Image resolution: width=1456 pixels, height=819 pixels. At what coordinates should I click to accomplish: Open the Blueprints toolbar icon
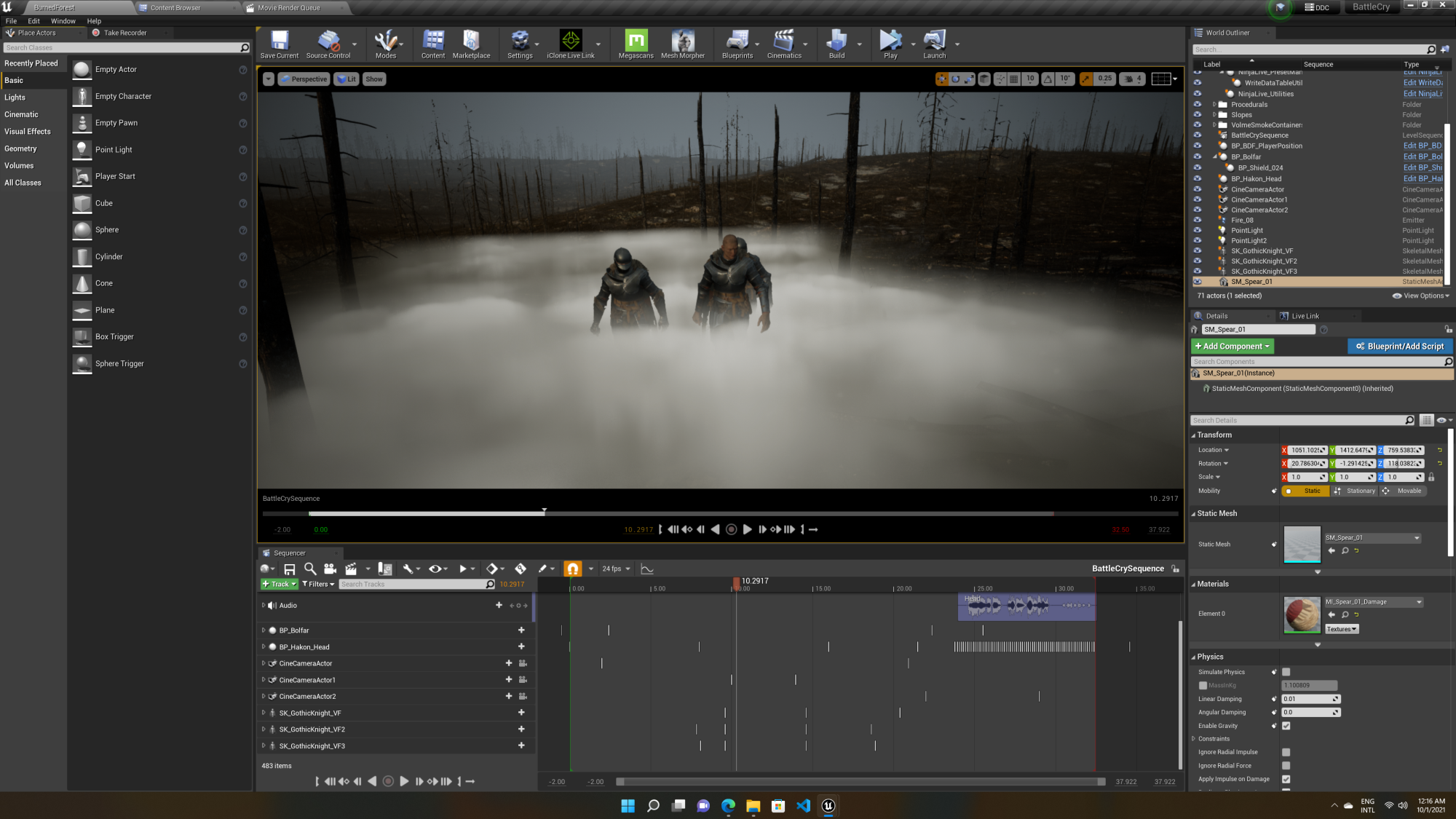click(x=737, y=44)
